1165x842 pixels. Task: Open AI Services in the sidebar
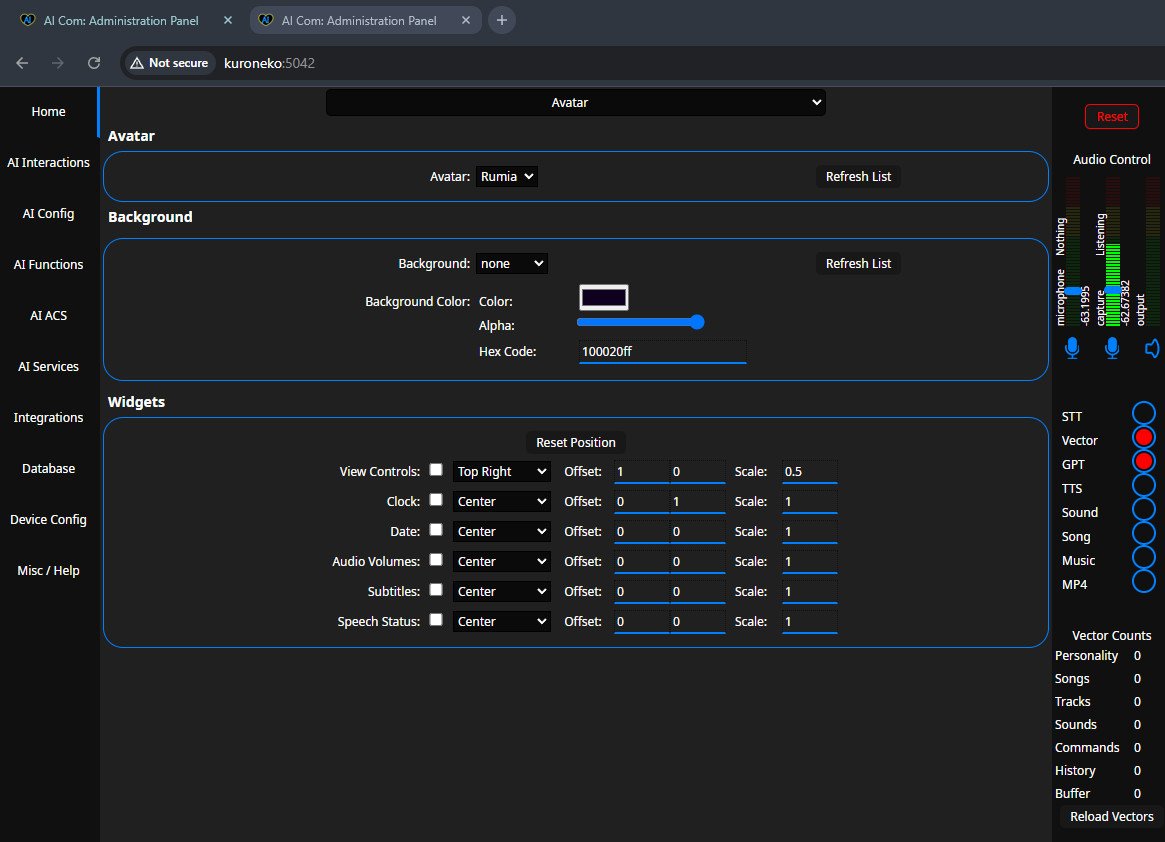pyautogui.click(x=48, y=366)
